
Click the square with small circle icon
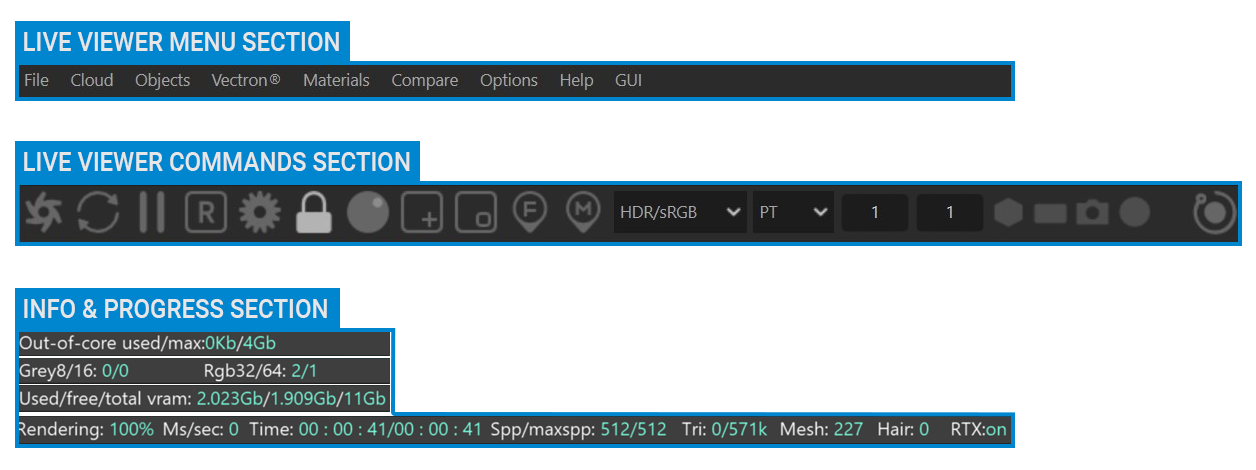click(x=476, y=212)
